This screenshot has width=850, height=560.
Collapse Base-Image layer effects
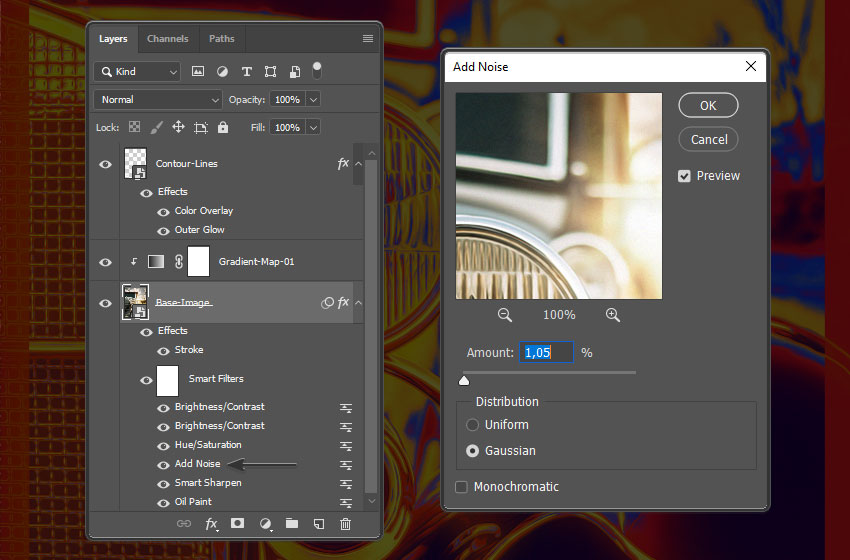(359, 302)
